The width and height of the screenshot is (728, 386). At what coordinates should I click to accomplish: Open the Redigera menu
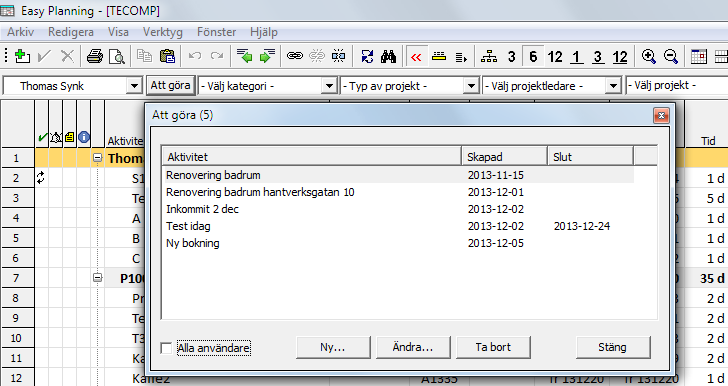(x=71, y=32)
